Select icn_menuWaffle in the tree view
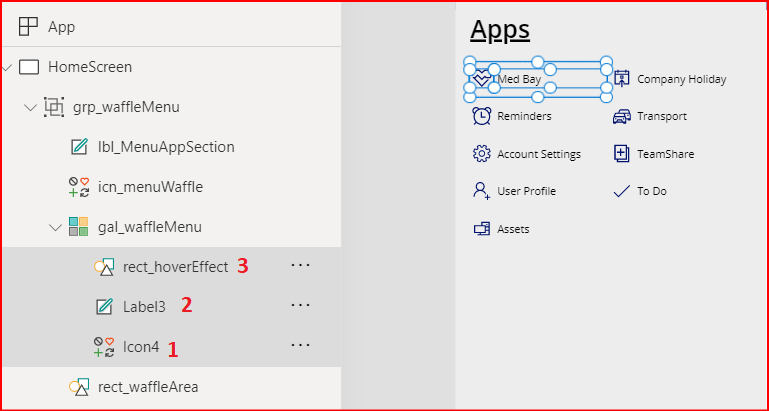 [x=150, y=186]
